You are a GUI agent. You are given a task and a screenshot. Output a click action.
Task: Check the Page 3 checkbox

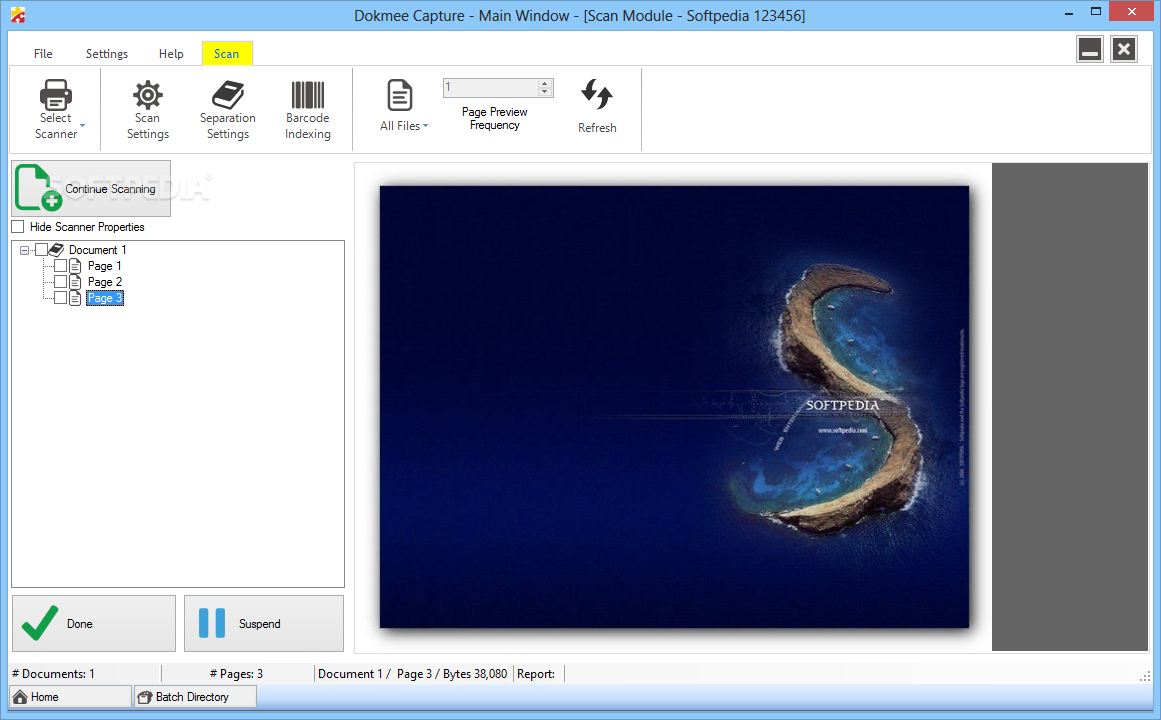[61, 299]
